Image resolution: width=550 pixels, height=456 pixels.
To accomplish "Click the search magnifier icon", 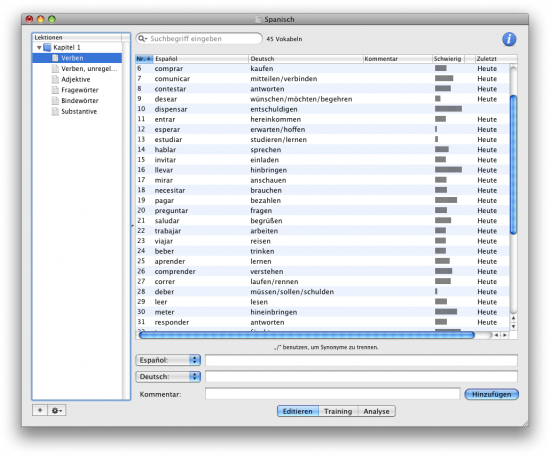I will [x=141, y=39].
